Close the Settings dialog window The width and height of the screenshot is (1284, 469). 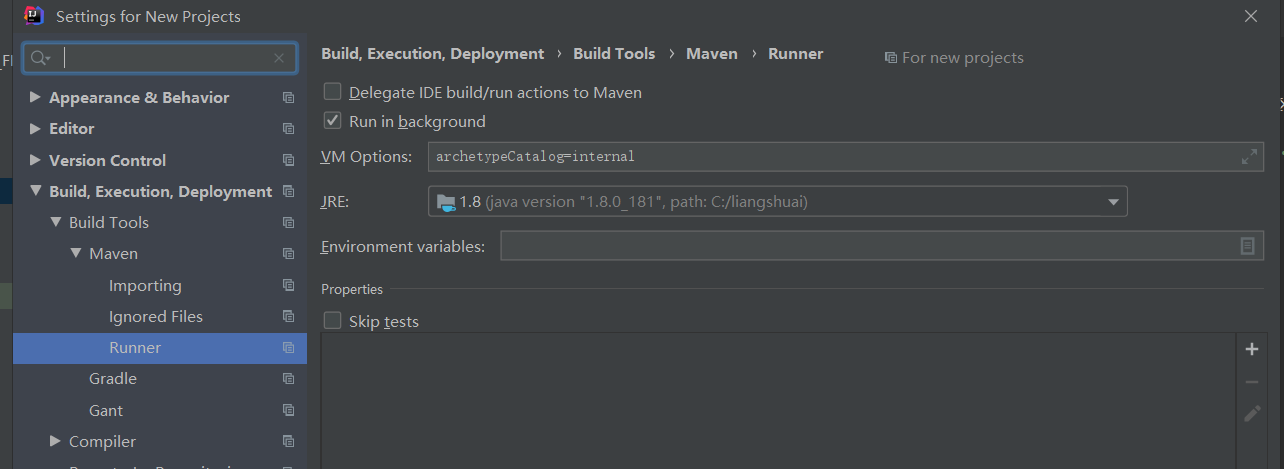(x=1251, y=16)
